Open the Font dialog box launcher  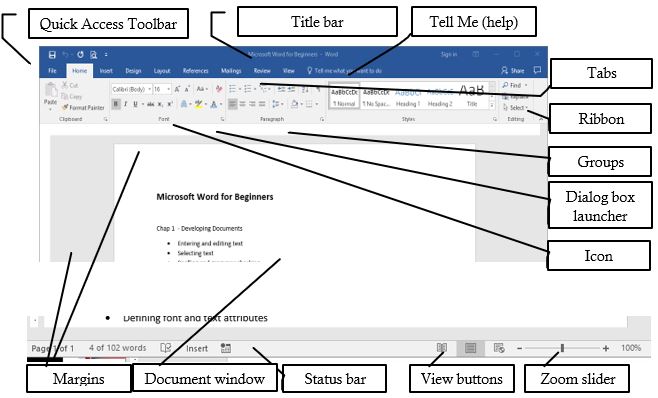222,119
